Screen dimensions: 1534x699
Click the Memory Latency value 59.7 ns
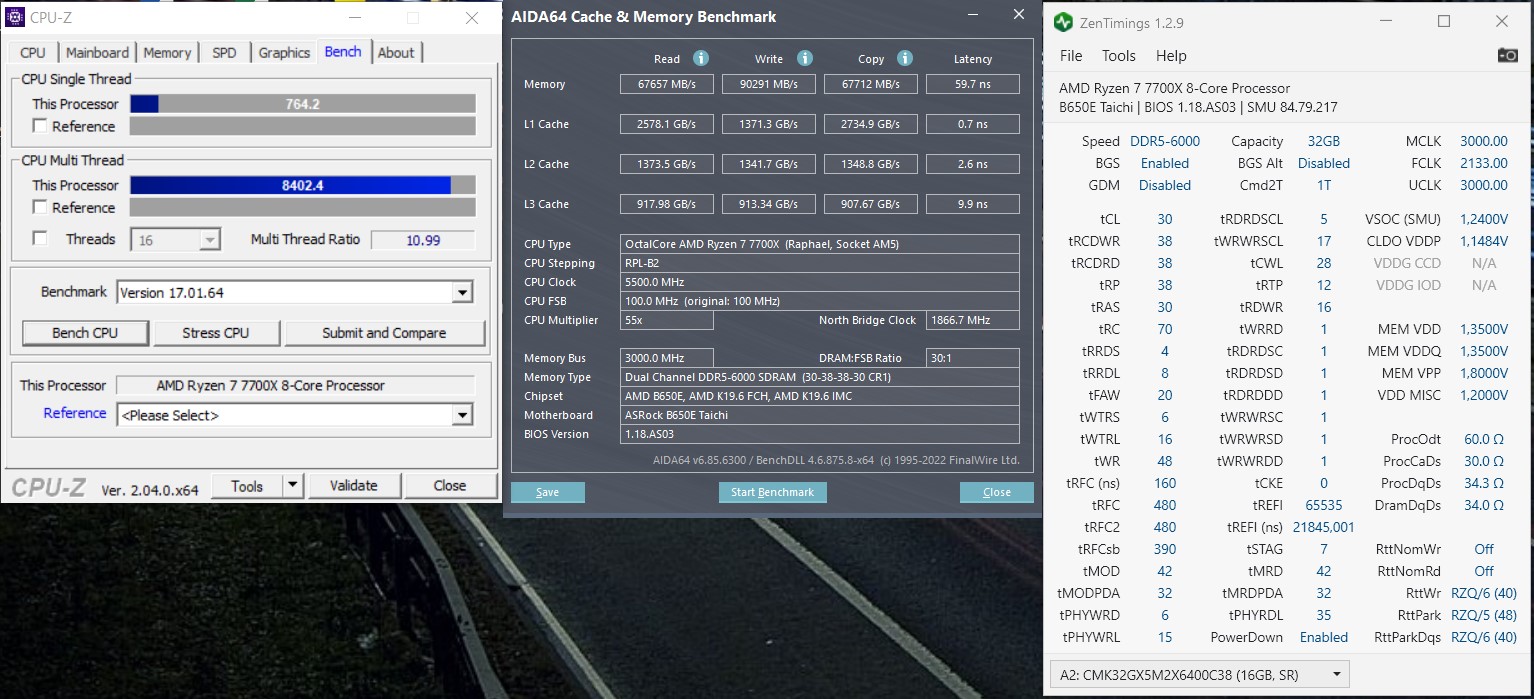point(973,84)
